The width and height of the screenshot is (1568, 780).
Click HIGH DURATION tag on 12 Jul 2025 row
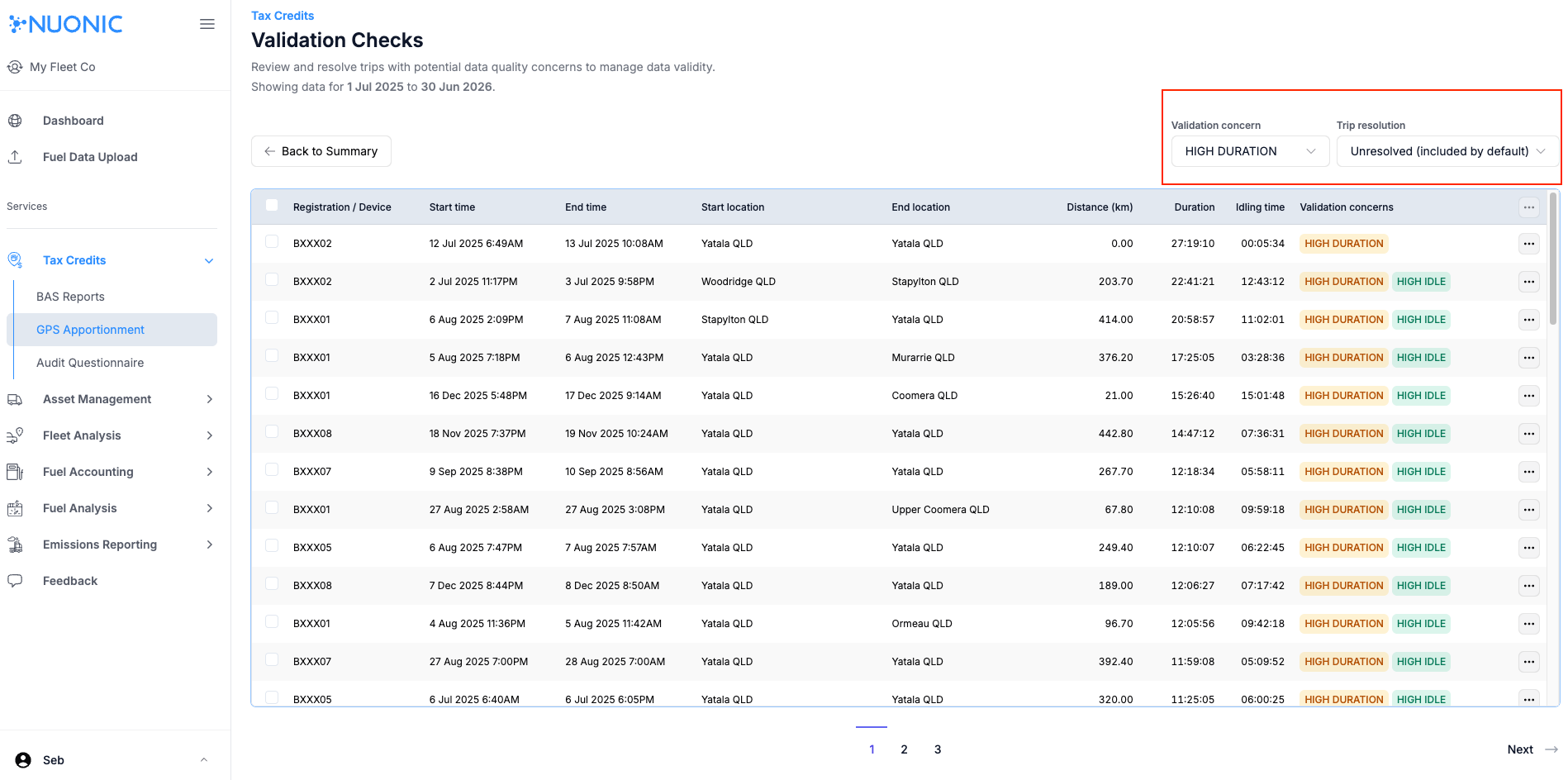tap(1344, 244)
